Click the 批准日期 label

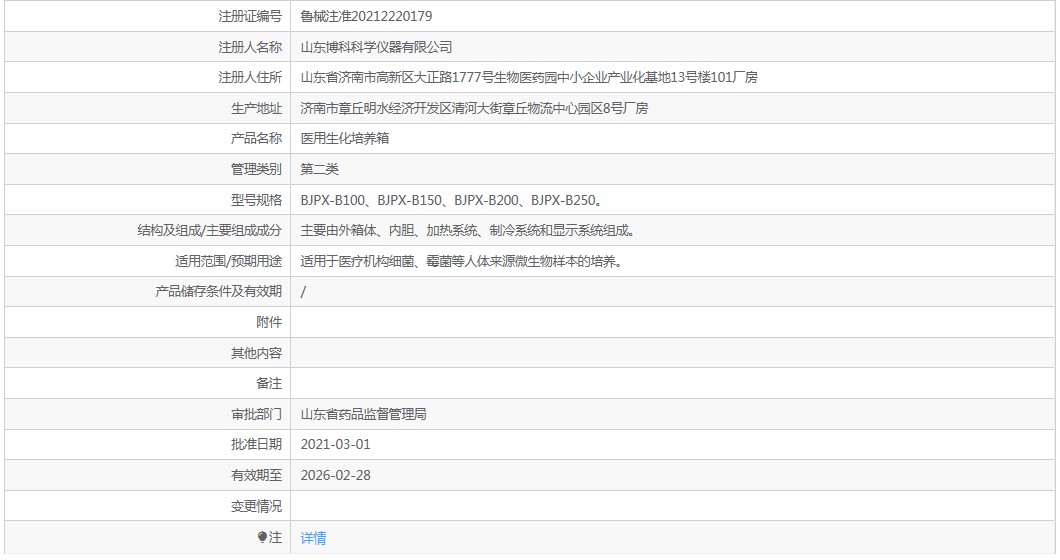256,444
